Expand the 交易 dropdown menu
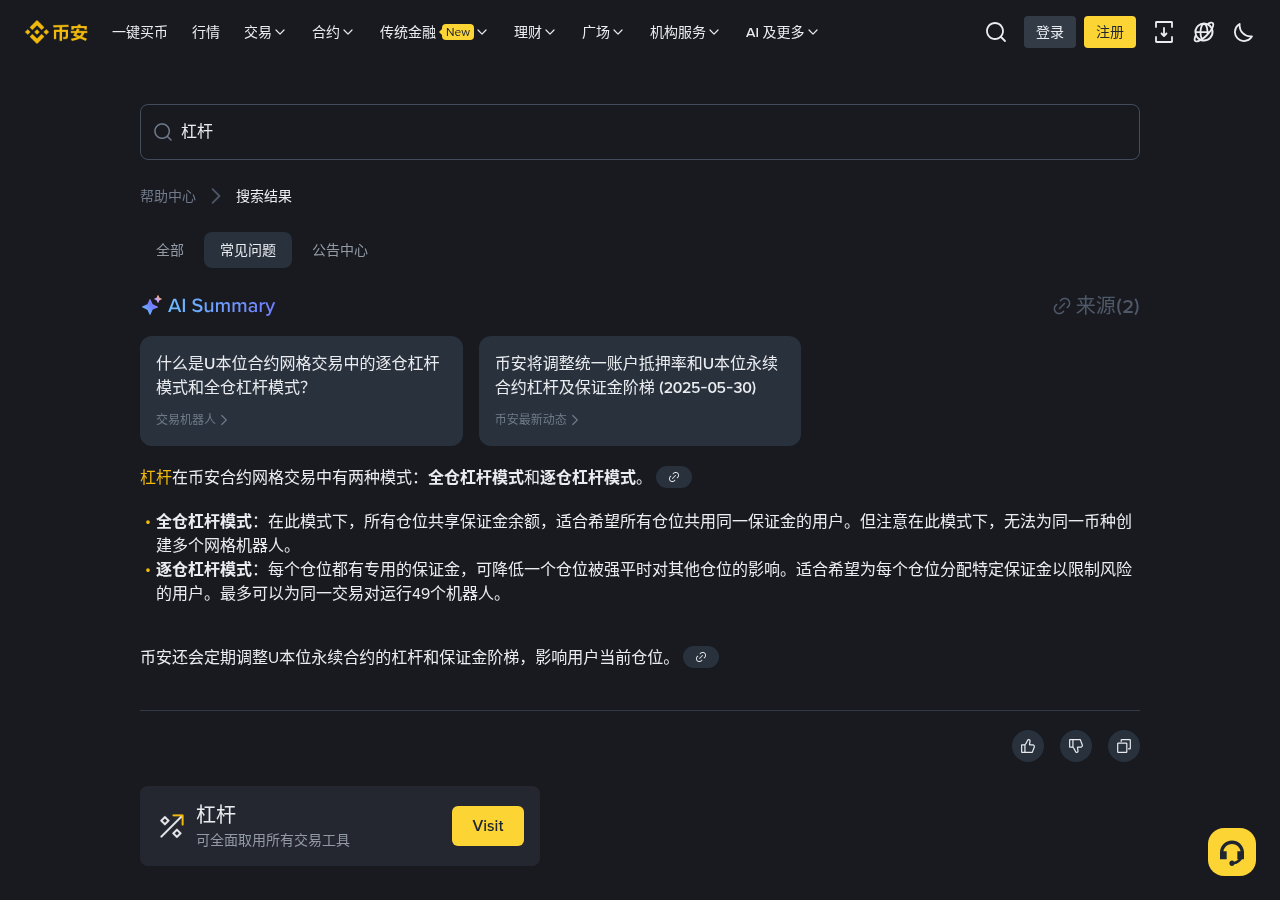Screen dimensions: 1280x900 [265, 32]
